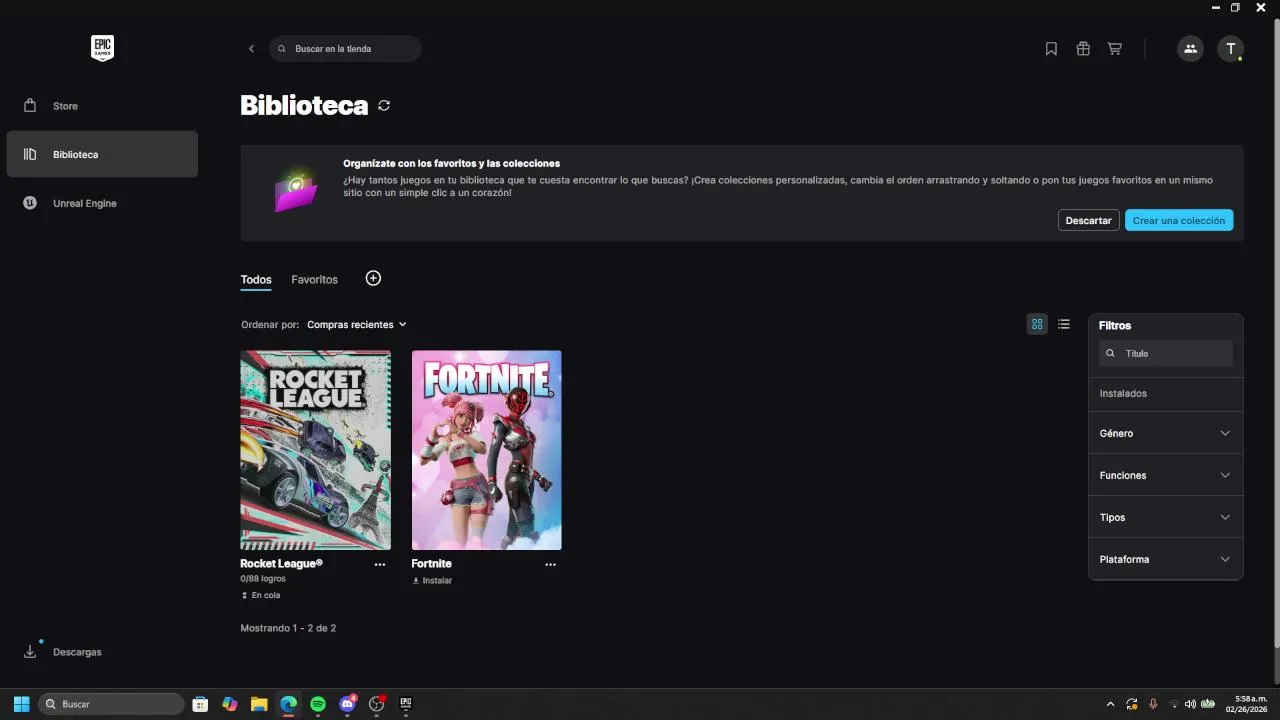Select the Favoritos tab
The image size is (1280, 720).
tap(314, 280)
